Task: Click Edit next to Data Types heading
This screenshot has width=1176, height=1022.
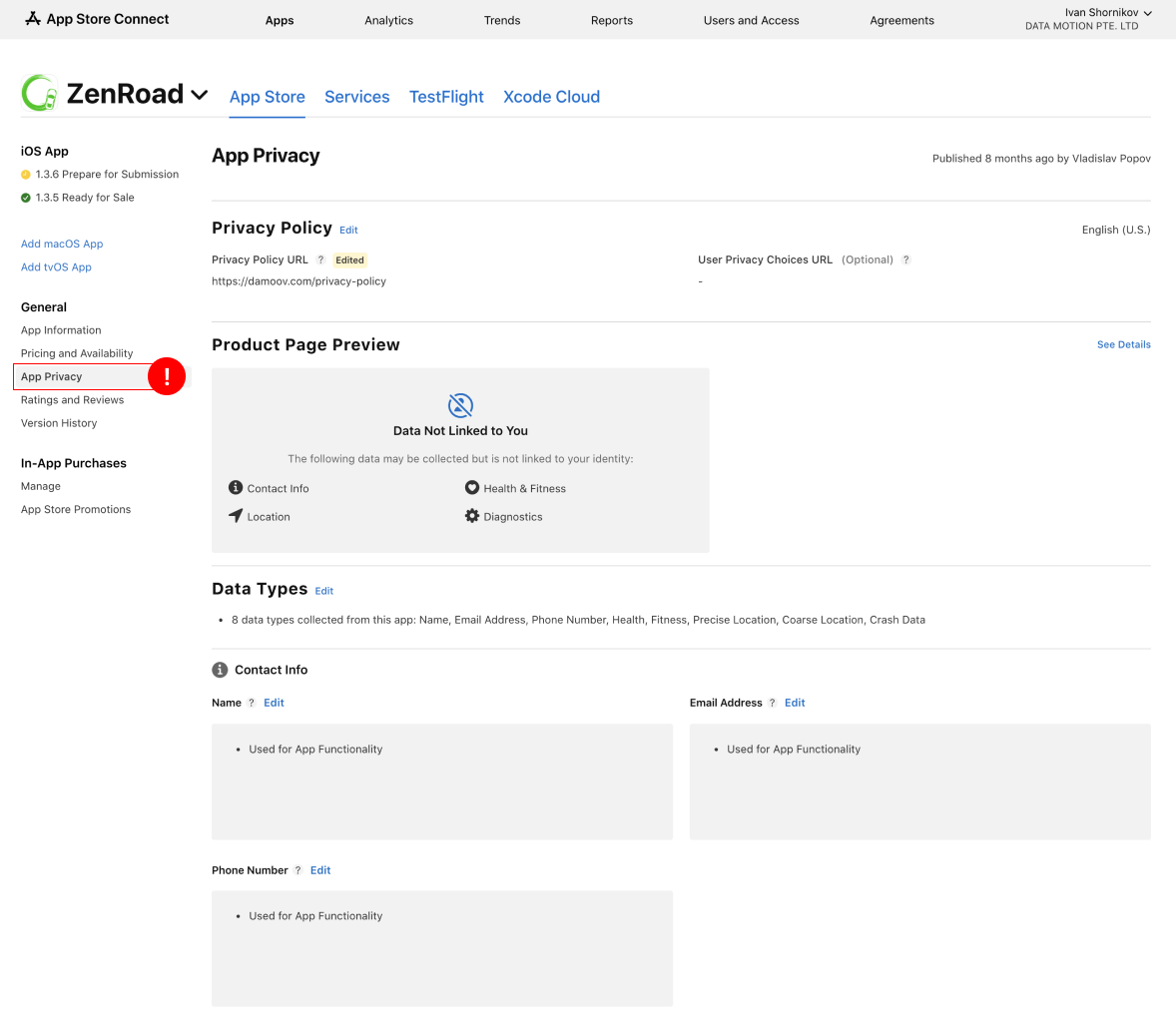Action: 324,592
